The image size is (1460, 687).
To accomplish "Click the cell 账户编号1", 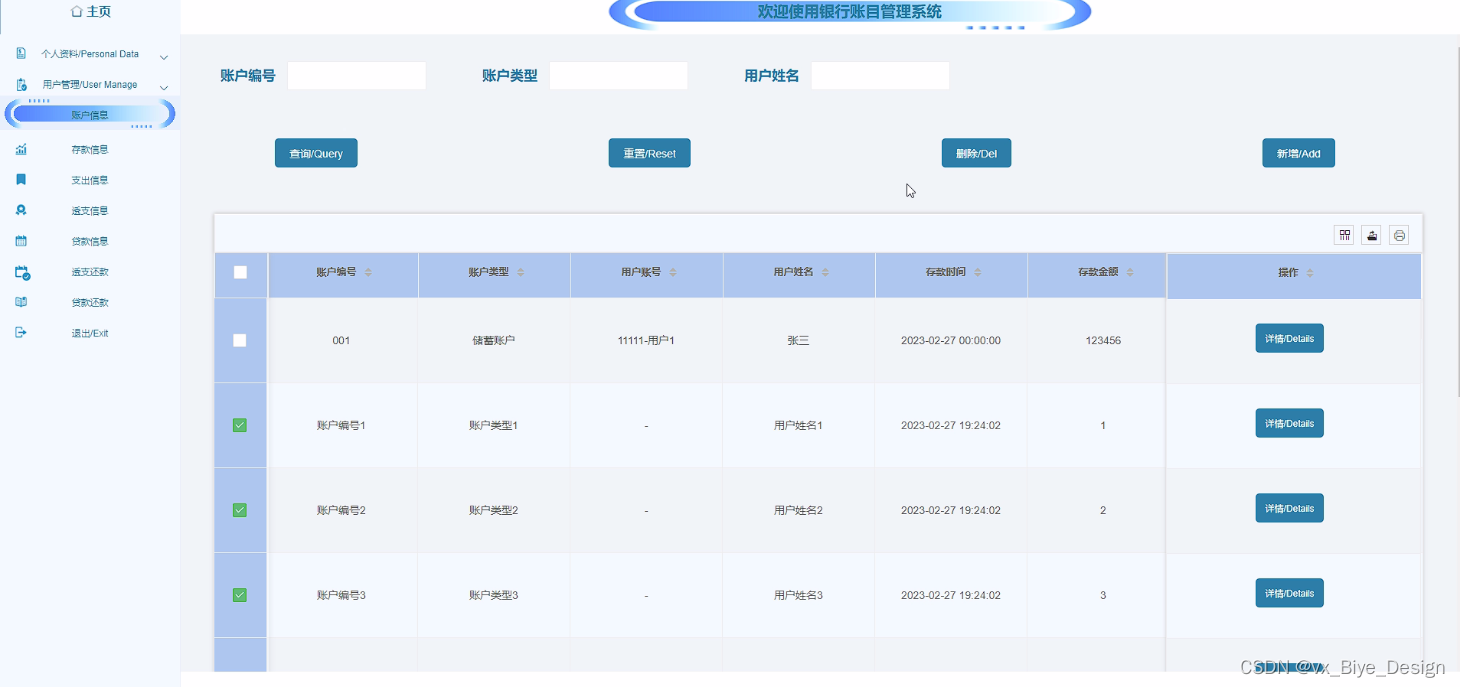I will (341, 426).
